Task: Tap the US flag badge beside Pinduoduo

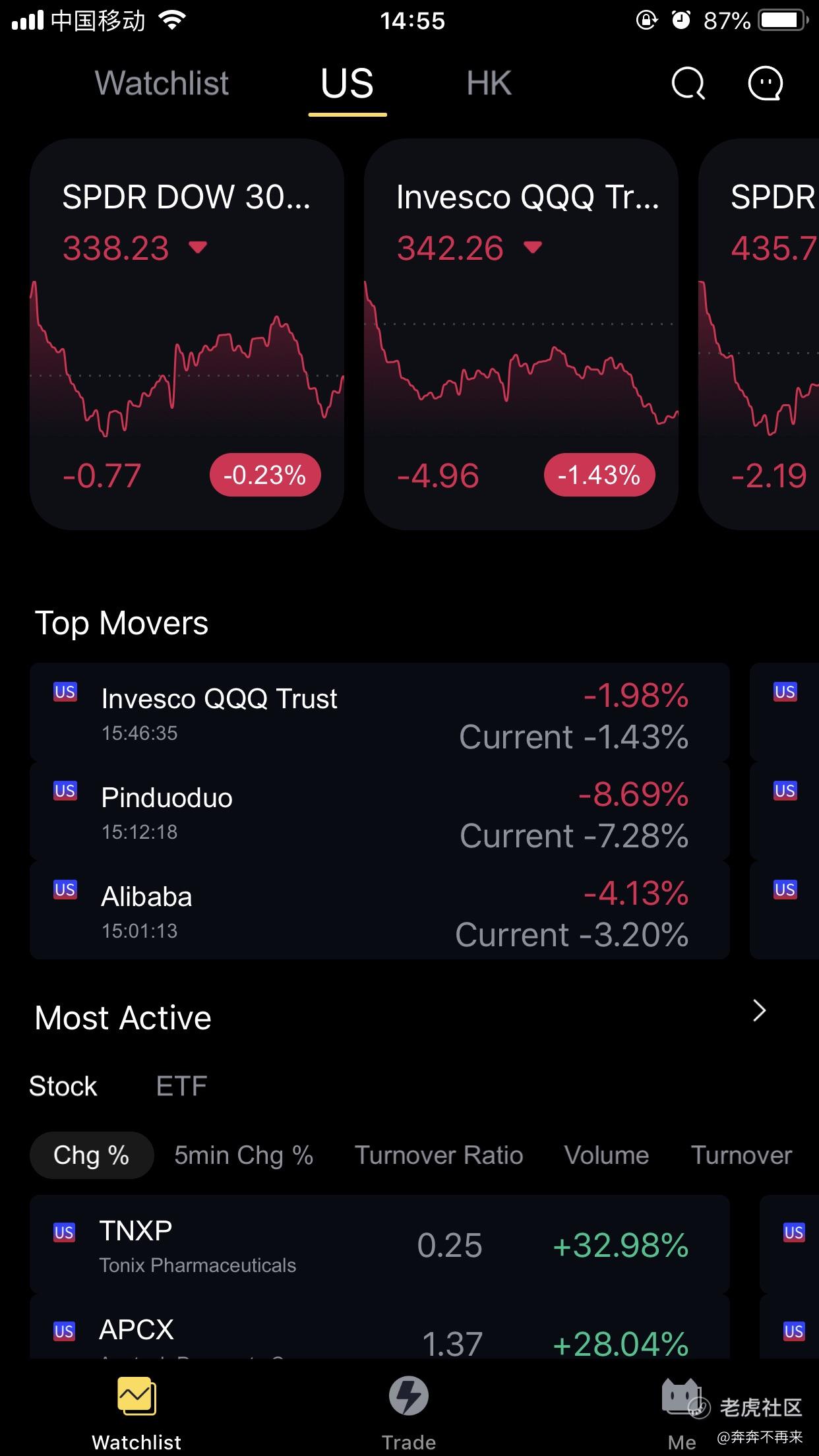Action: point(65,791)
